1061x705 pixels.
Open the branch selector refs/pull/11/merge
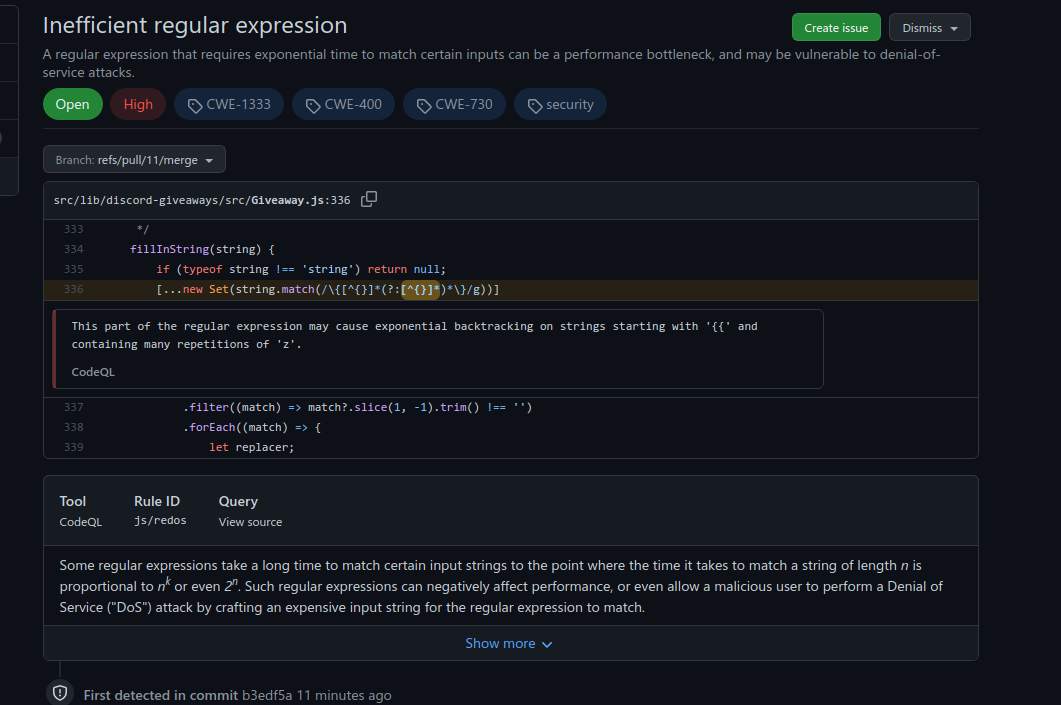[133, 158]
